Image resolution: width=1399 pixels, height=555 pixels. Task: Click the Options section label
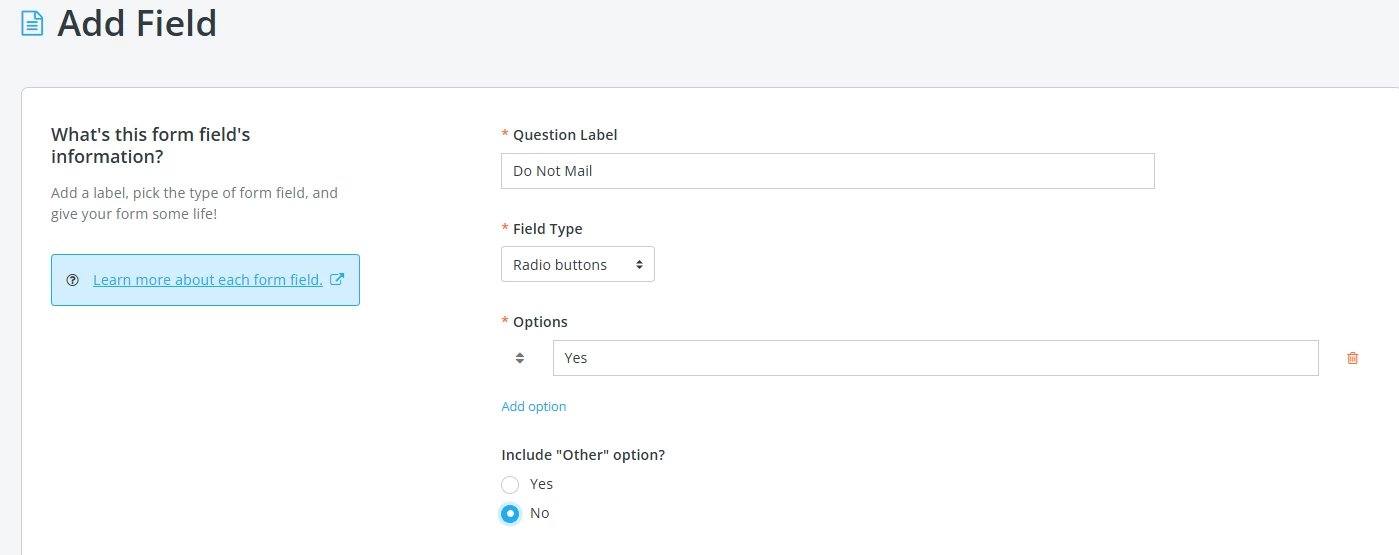(x=540, y=322)
